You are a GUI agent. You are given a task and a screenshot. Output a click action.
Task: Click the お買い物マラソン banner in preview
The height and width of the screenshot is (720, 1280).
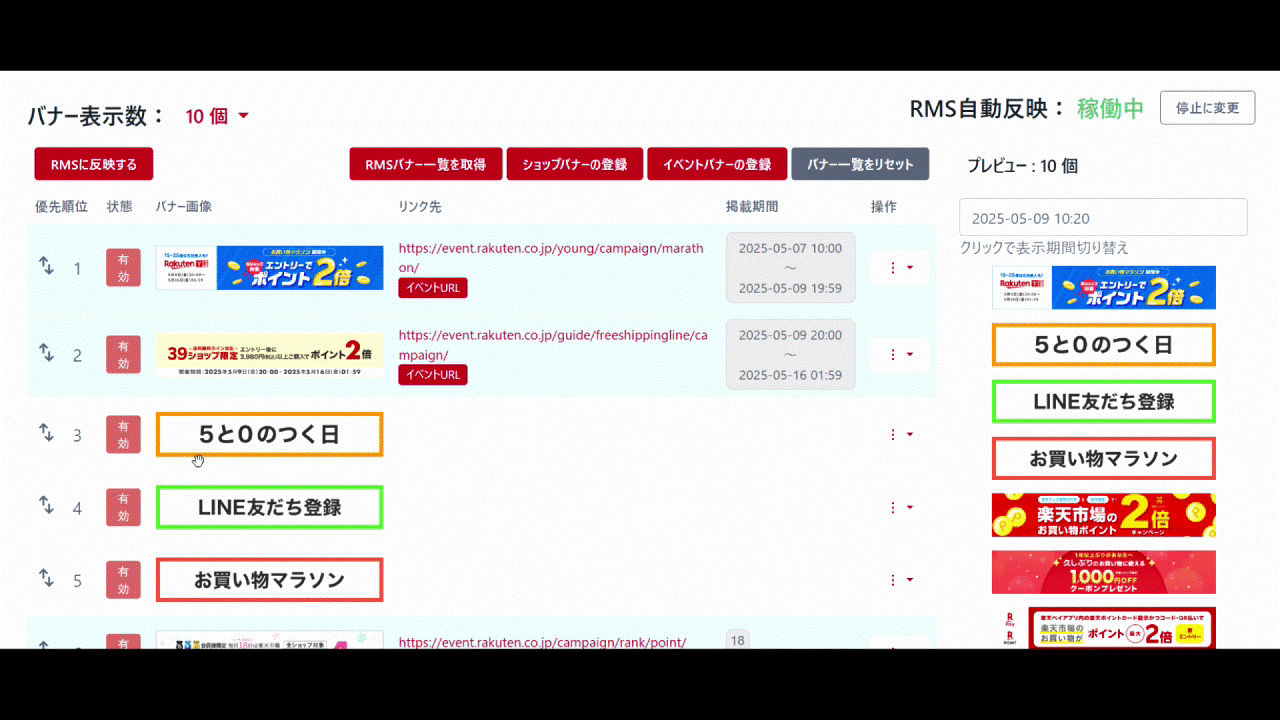[x=1104, y=459]
